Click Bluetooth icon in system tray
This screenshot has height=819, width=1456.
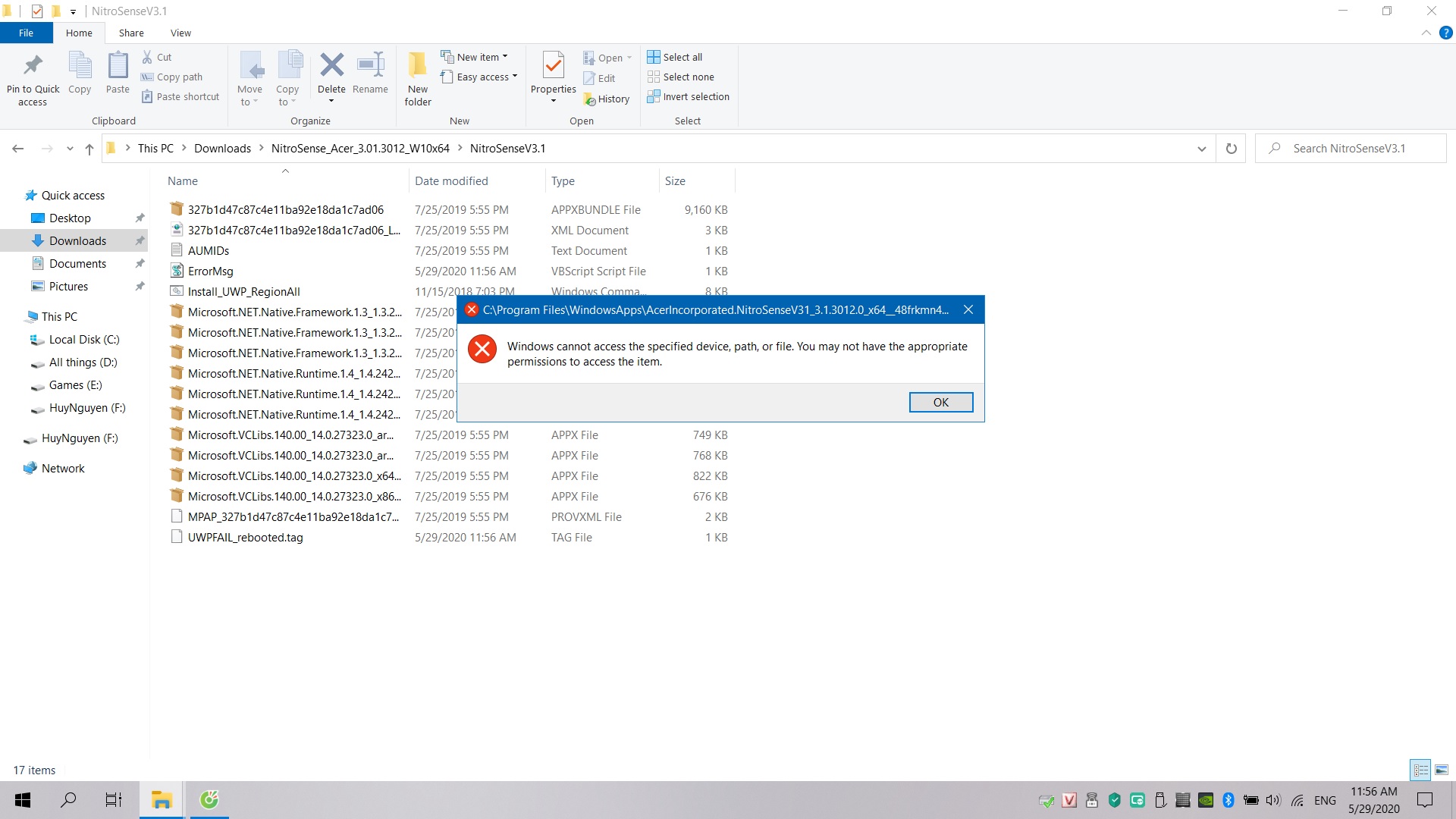(x=1228, y=800)
